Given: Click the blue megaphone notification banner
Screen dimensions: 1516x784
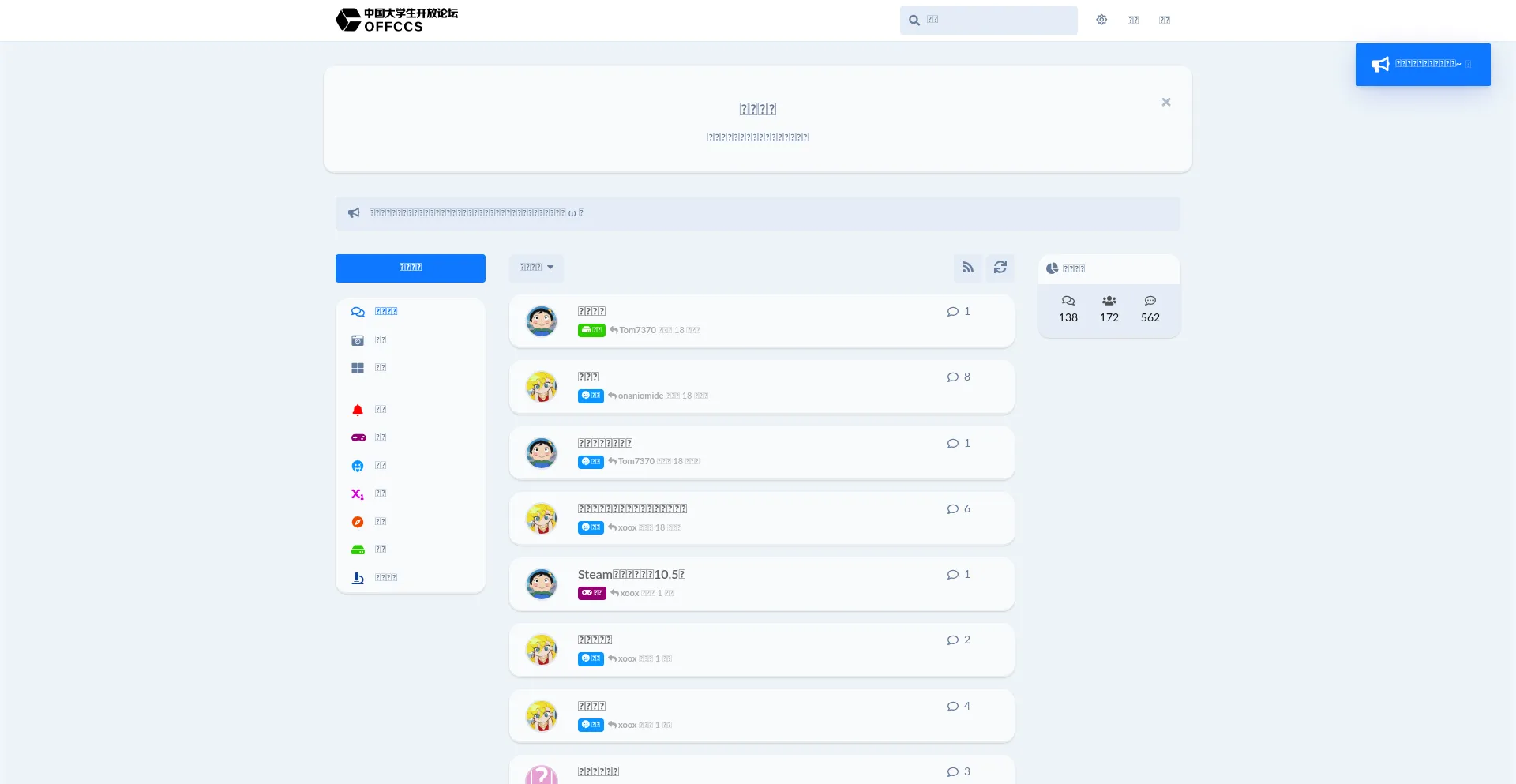Looking at the screenshot, I should coord(1422,65).
